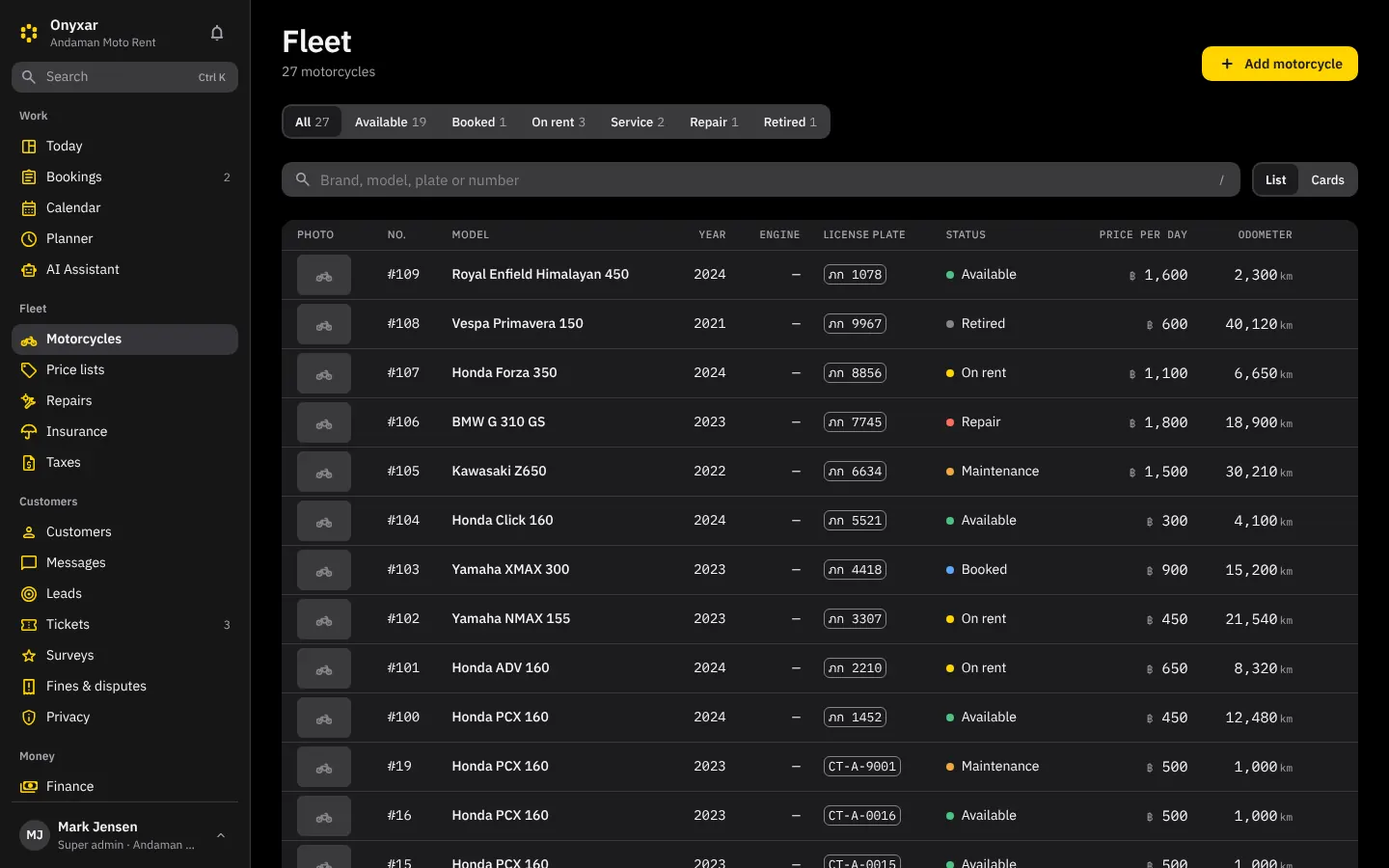The width and height of the screenshot is (1389, 868).
Task: Open the Insurance umbrella icon
Action: 29,432
